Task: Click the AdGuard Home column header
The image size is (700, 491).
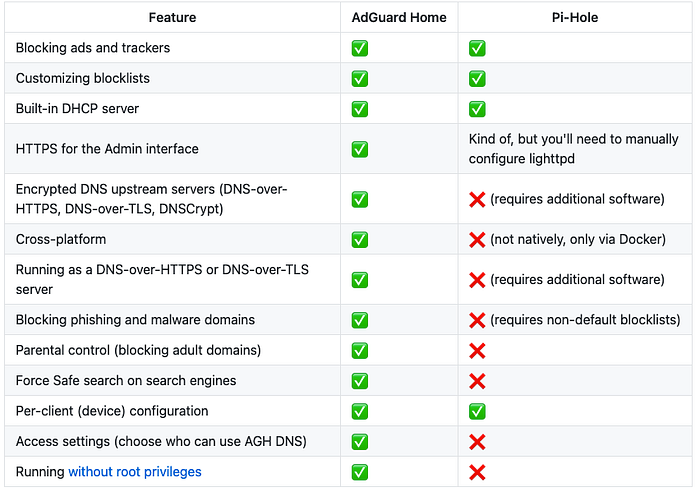Action: 399,17
